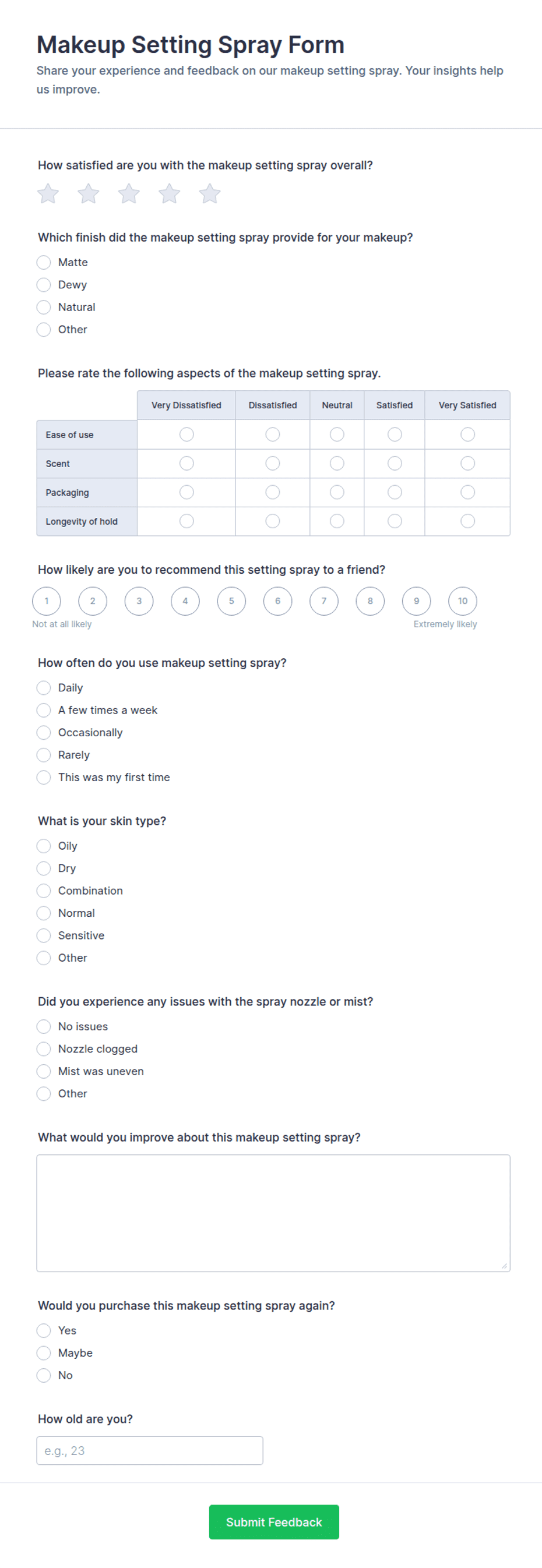Select Matte as the finish
The width and height of the screenshot is (542, 1568).
44,262
